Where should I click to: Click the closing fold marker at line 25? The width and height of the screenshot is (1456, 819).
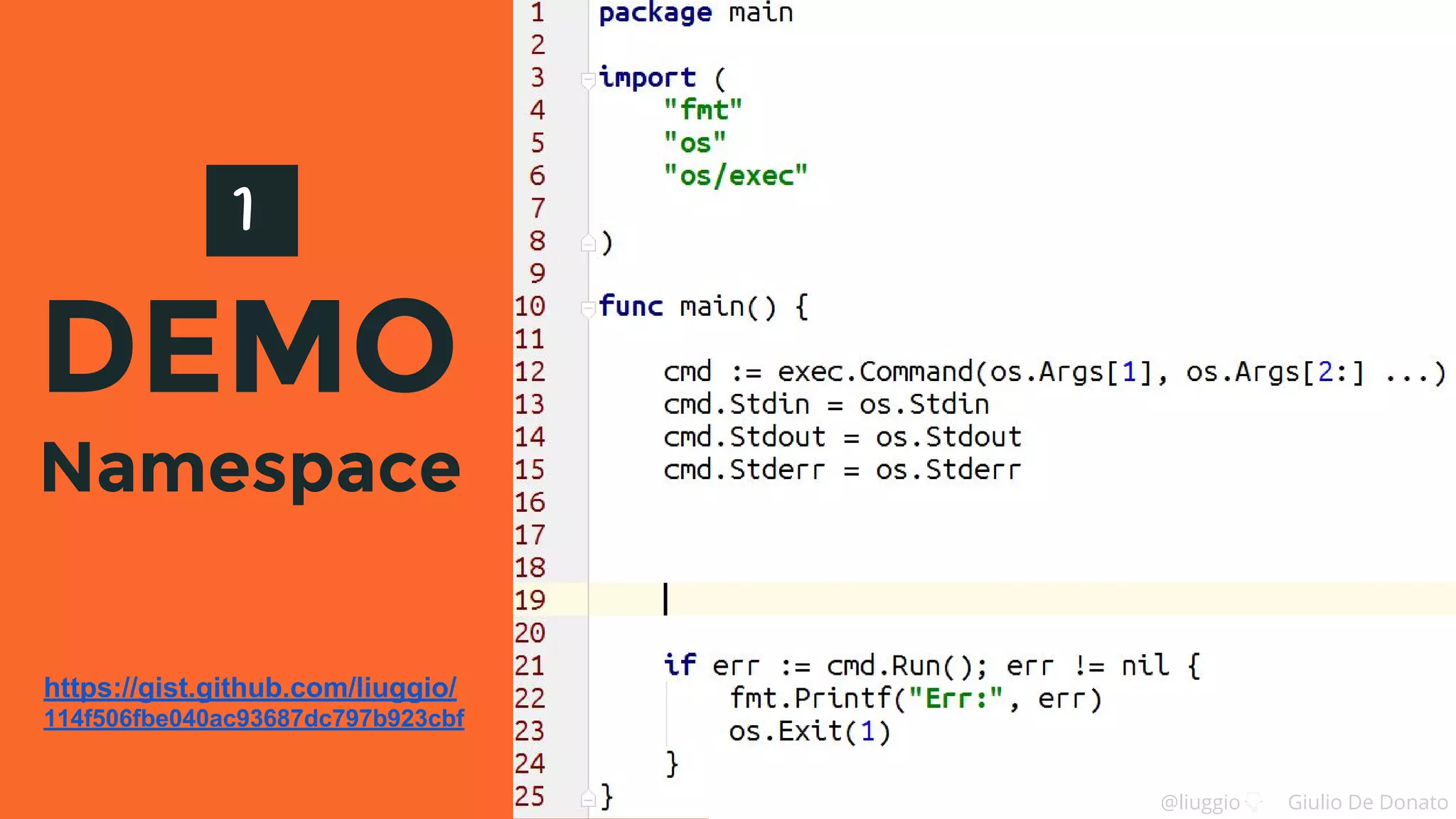tap(588, 799)
